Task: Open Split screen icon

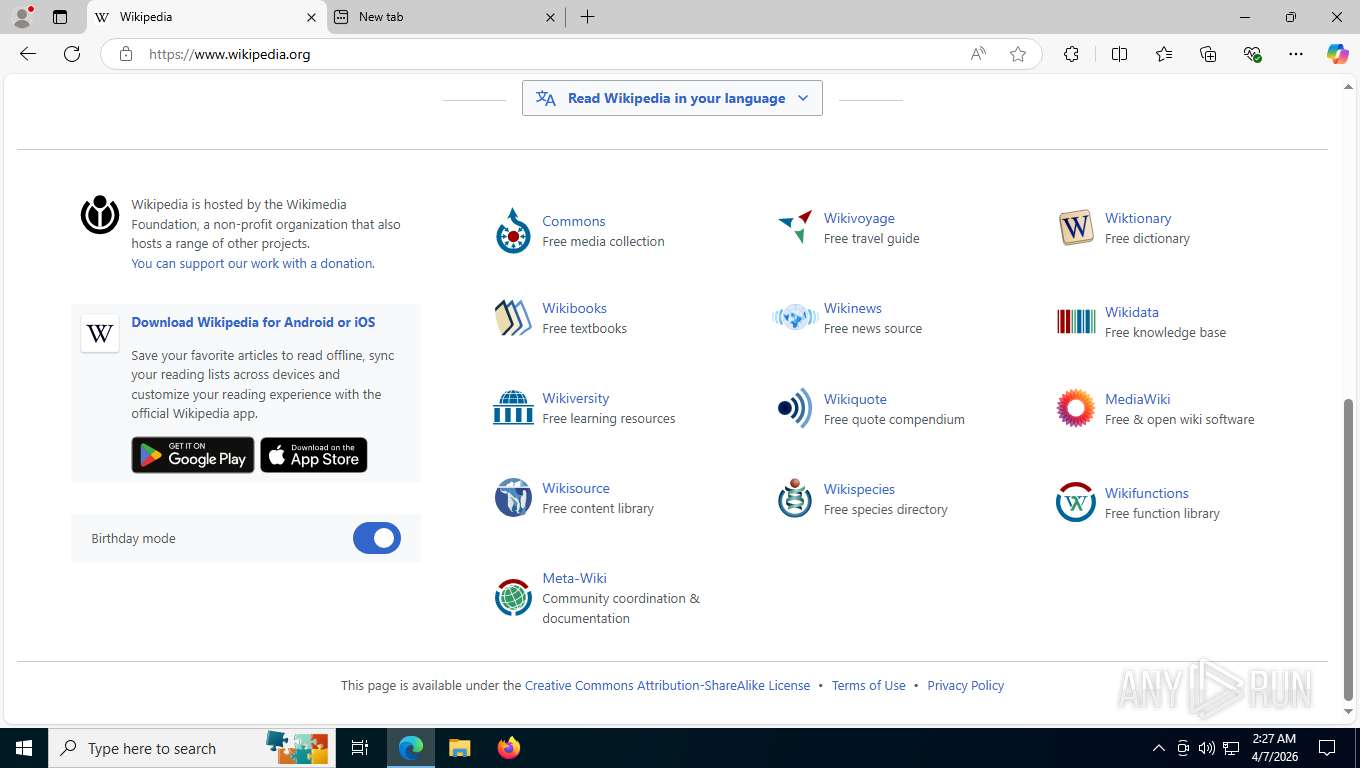Action: [x=1120, y=54]
